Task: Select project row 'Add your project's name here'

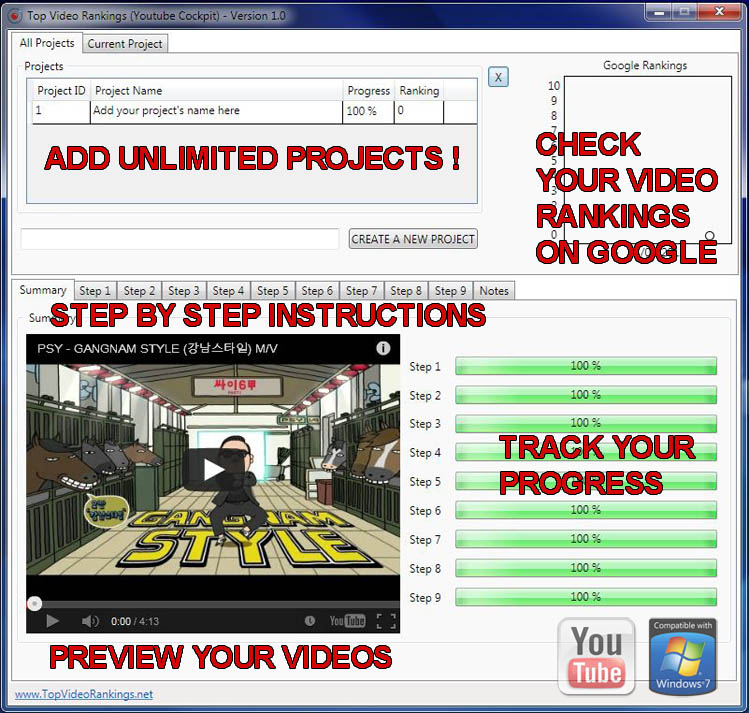Action: pyautogui.click(x=254, y=112)
